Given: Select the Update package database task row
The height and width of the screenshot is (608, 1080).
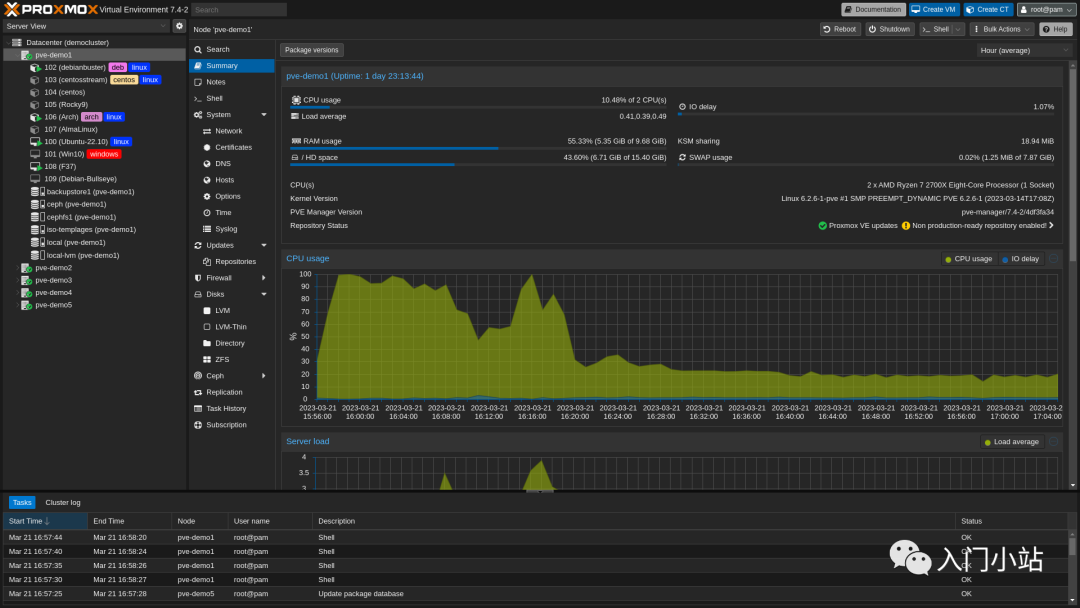Looking at the screenshot, I should [x=536, y=594].
